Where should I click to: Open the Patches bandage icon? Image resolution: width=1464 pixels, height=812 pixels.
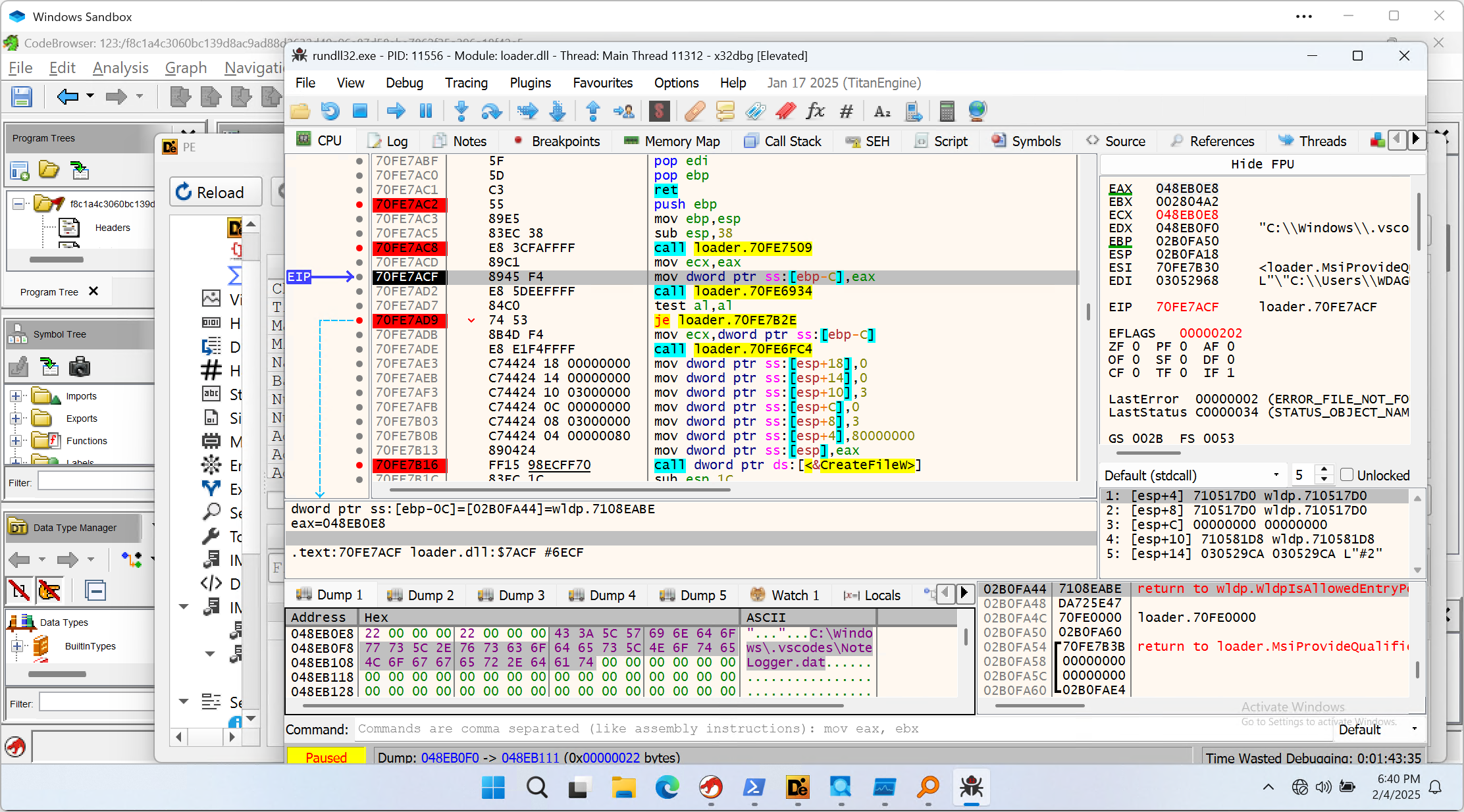point(694,111)
